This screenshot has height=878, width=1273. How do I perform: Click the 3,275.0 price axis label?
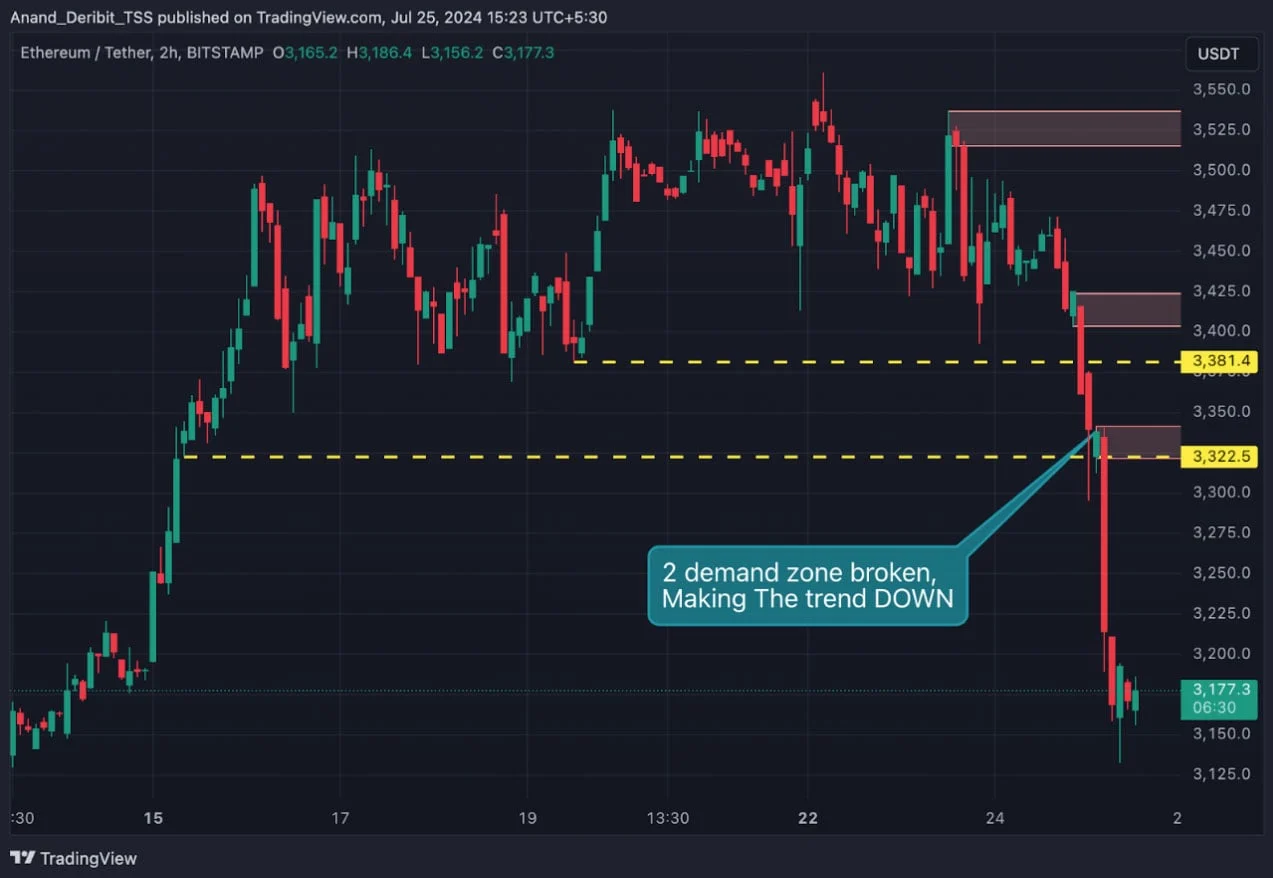(x=1221, y=532)
